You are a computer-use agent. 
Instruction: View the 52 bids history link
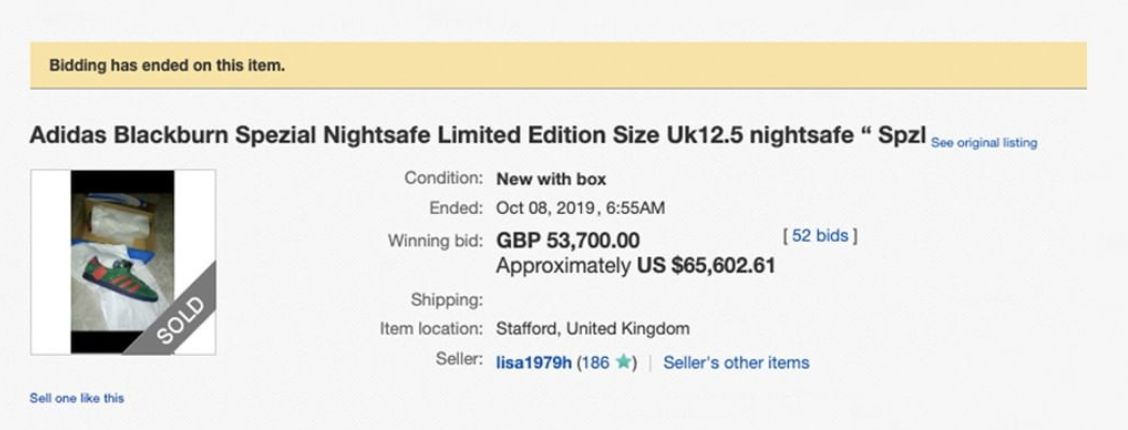[x=818, y=236]
